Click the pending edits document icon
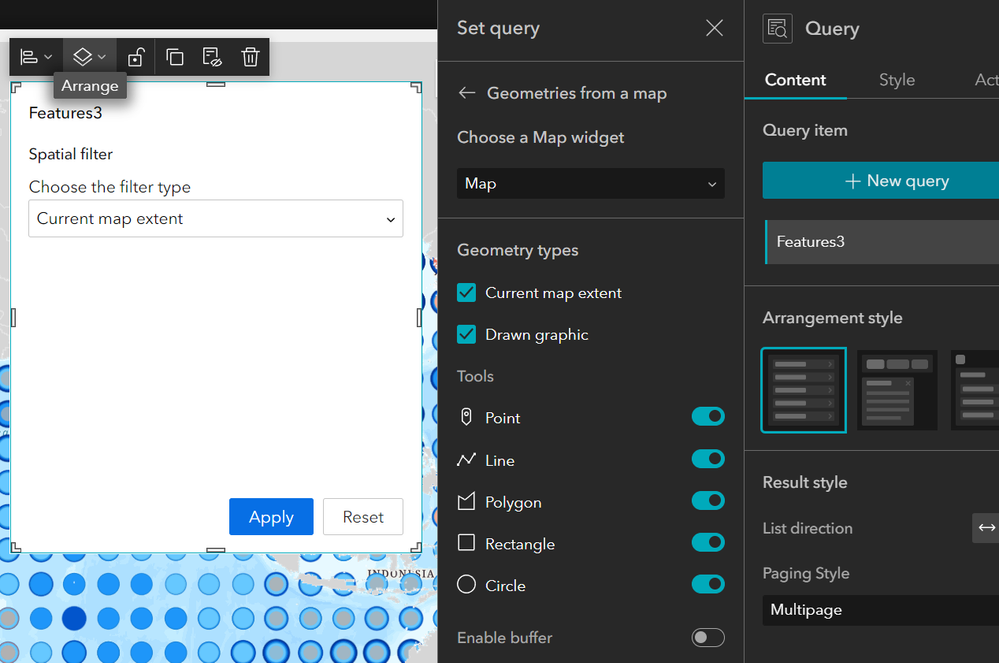The width and height of the screenshot is (999, 663). click(x=212, y=57)
